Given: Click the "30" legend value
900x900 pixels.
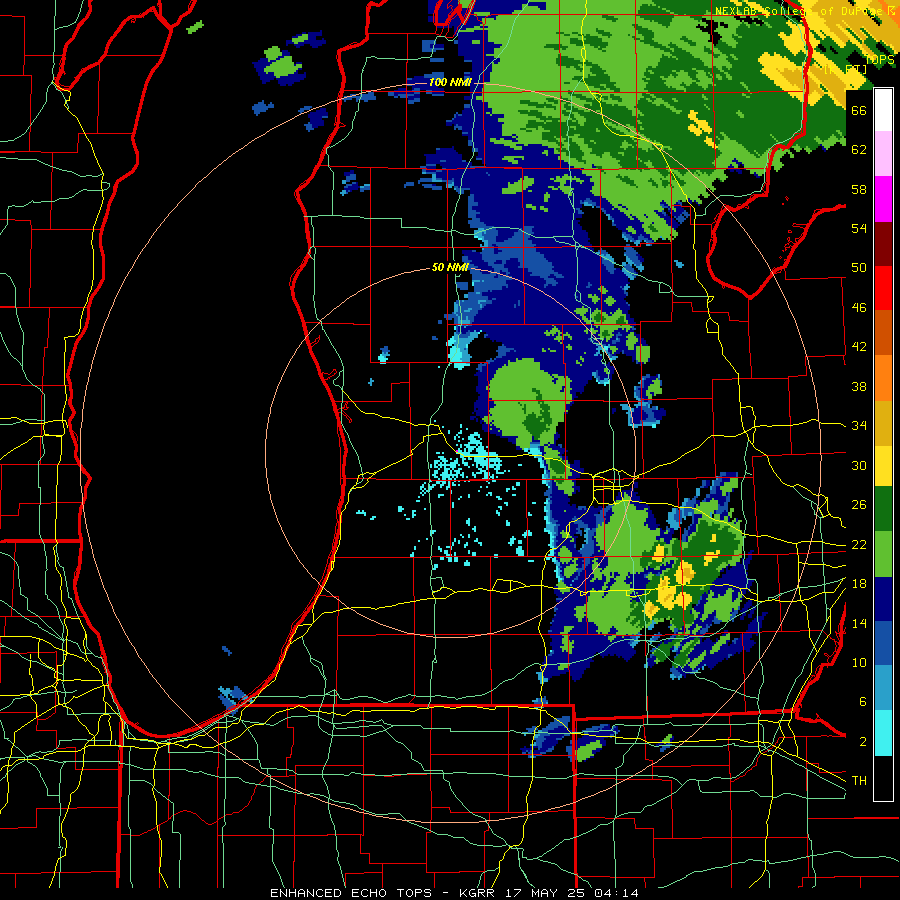Looking at the screenshot, I should (x=859, y=465).
